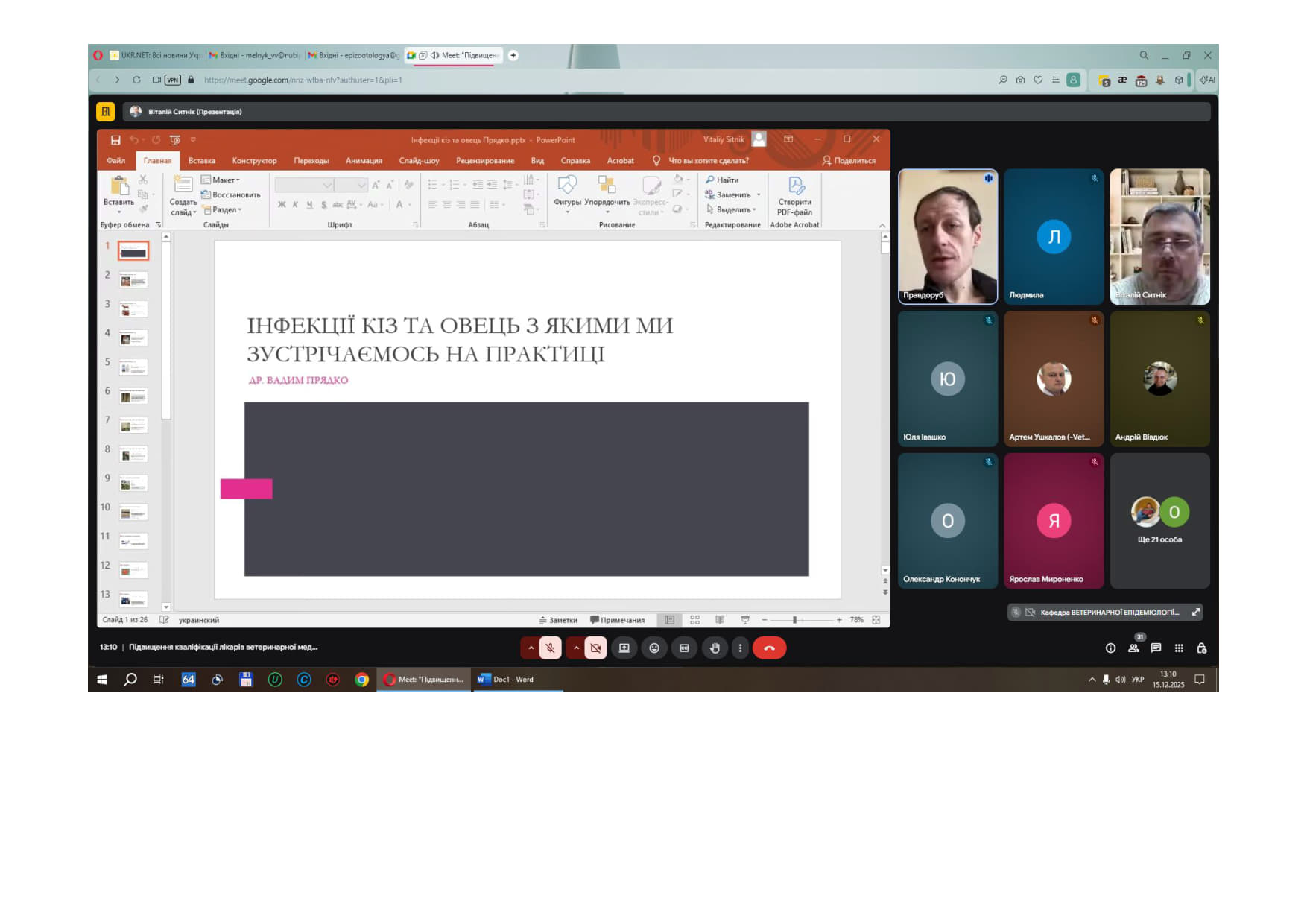1307x924 pixels.
Task: Click the PowerPoint zoom slider
Action: [795, 620]
